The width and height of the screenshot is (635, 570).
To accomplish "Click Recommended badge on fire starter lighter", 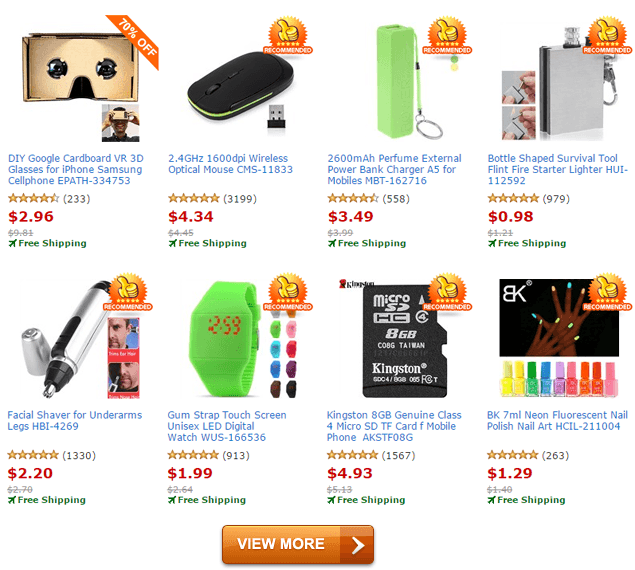I will click(x=607, y=36).
